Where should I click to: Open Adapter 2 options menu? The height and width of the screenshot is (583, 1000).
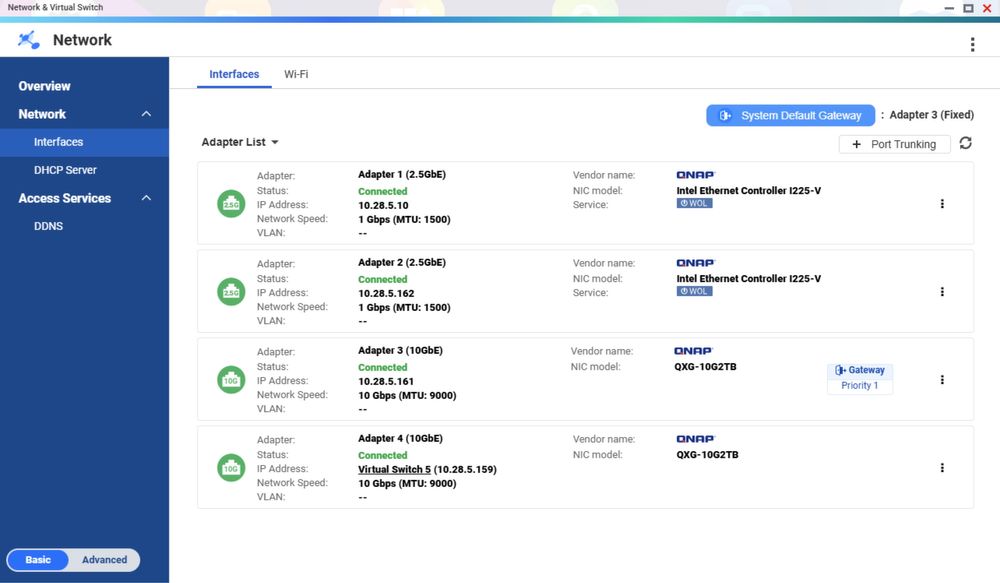942,292
